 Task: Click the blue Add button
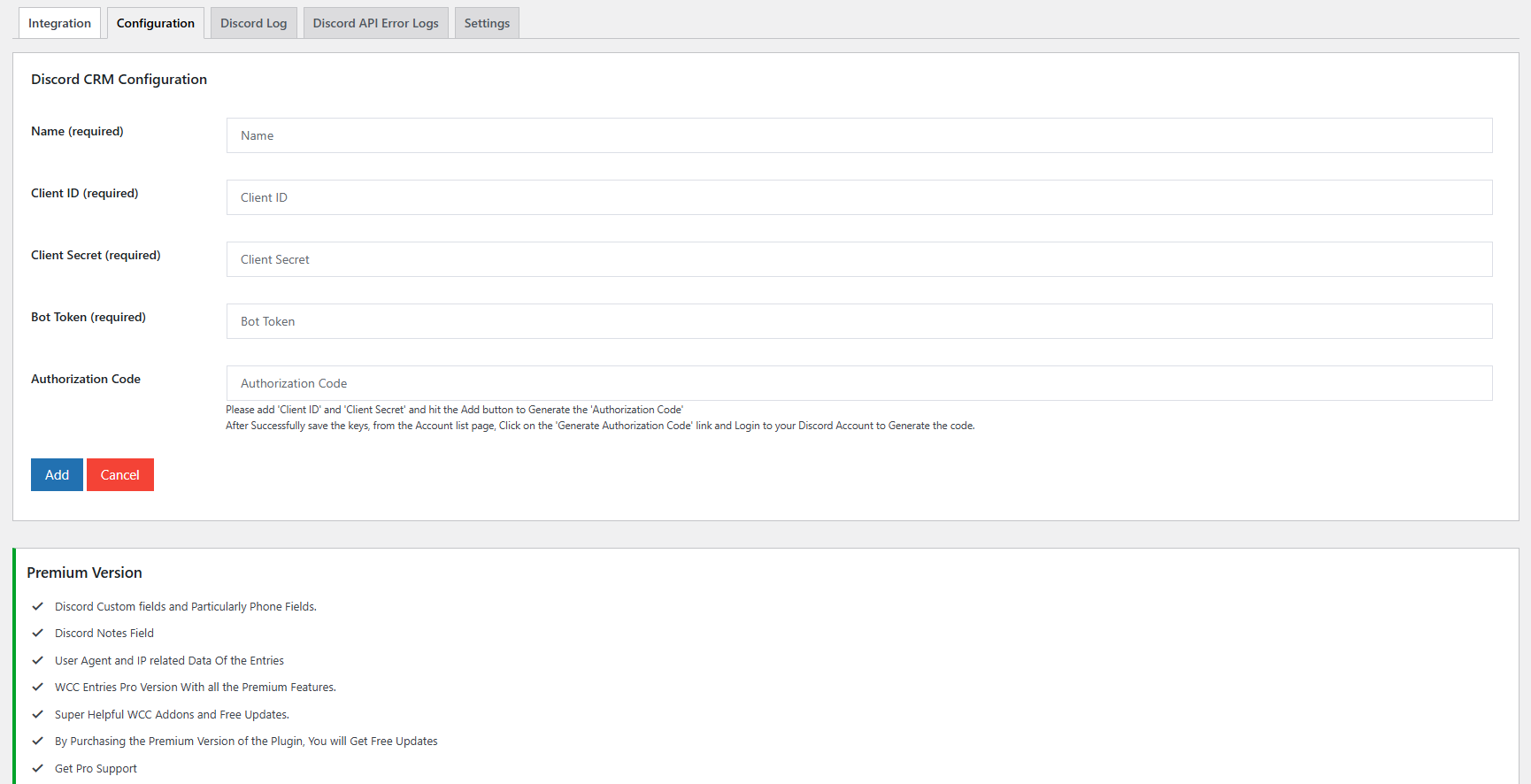[57, 475]
